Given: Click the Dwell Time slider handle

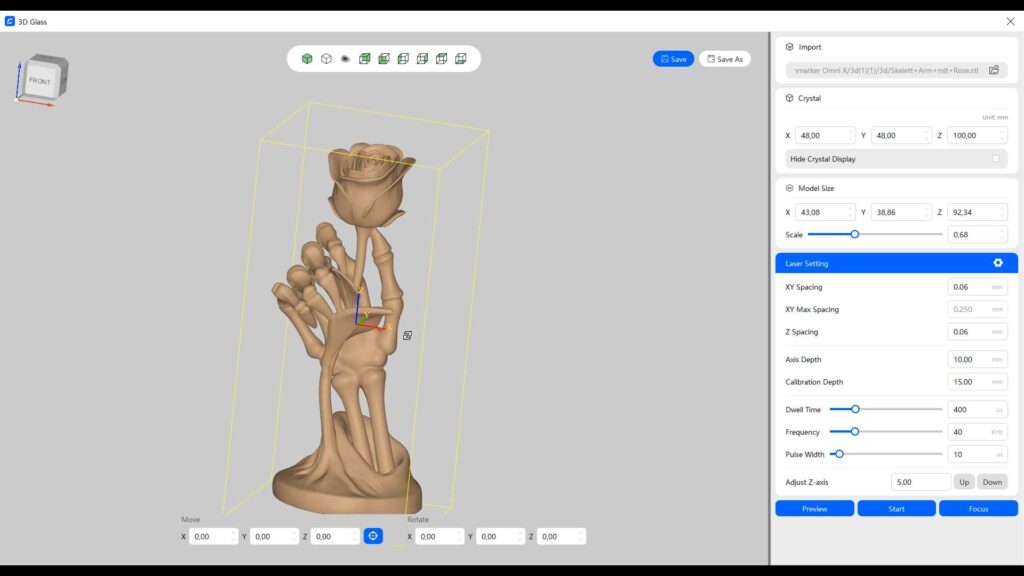Looking at the screenshot, I should [x=855, y=409].
